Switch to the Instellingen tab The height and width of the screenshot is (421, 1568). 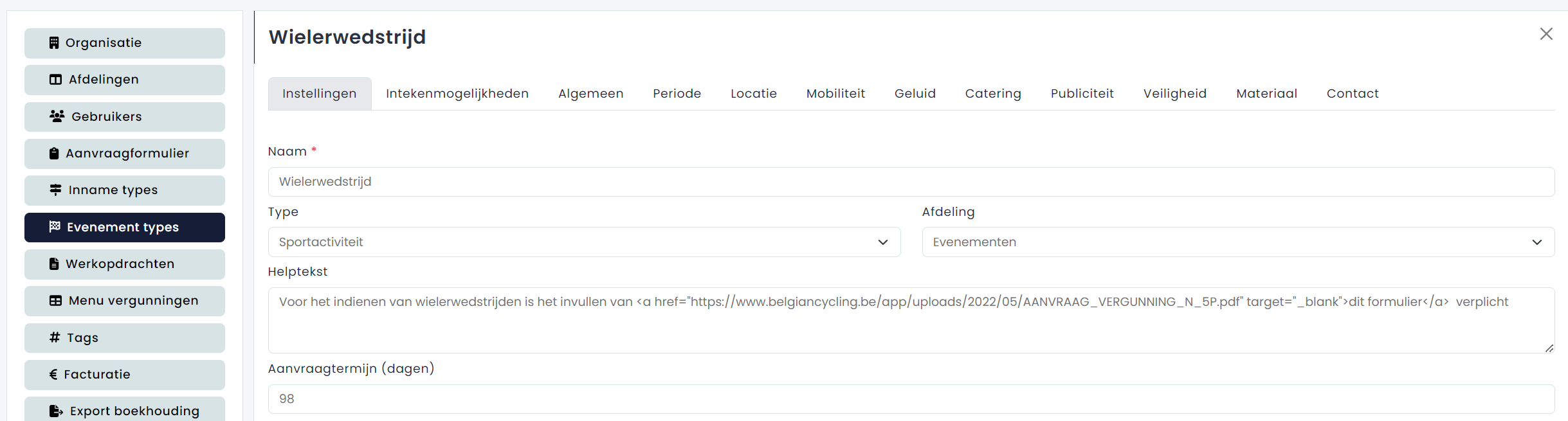pos(320,94)
